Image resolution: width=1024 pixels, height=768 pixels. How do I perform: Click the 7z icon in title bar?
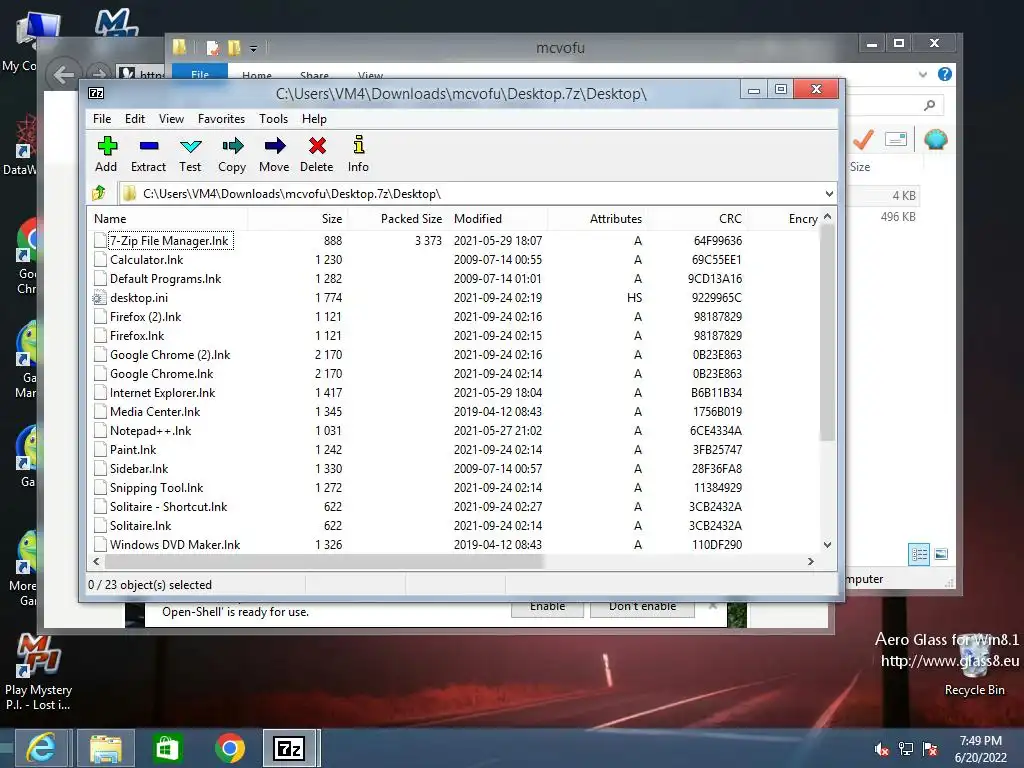click(x=96, y=93)
